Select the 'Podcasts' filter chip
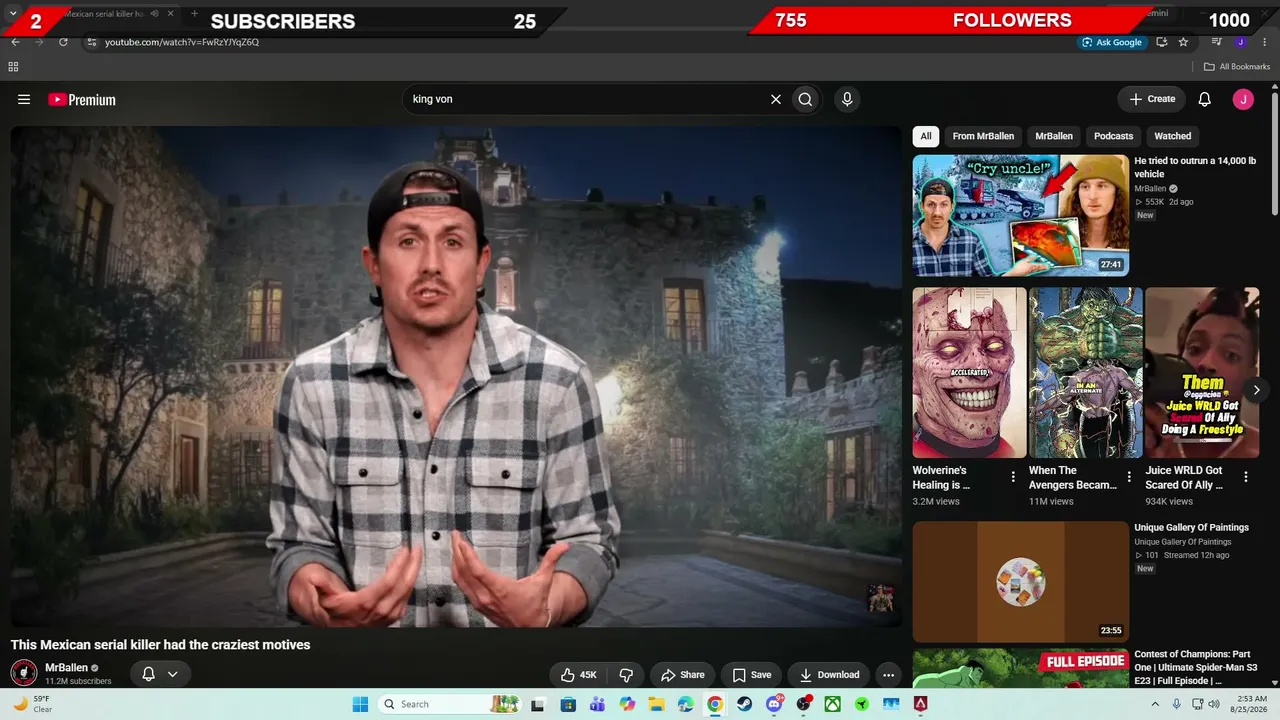 pos(1113,136)
